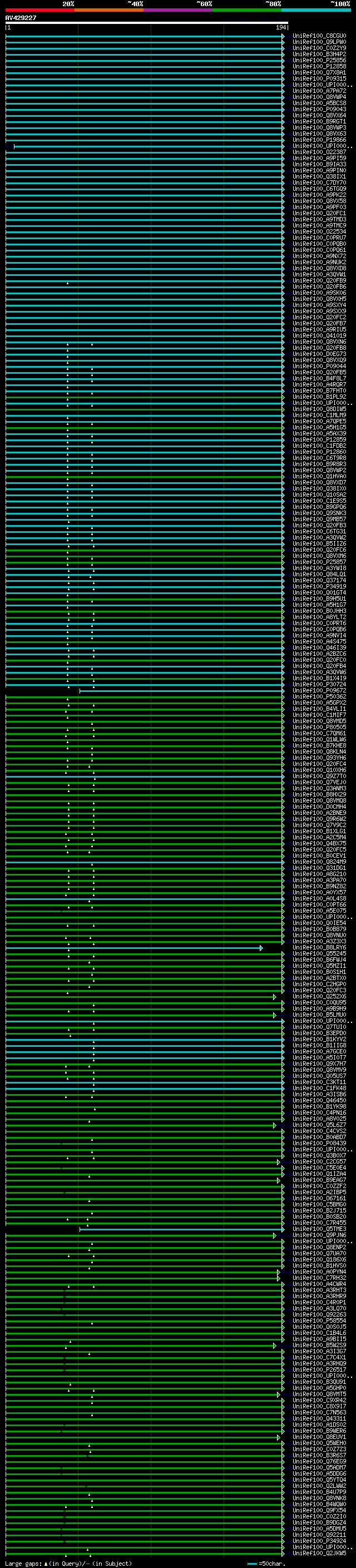Select the UniRef100_Q9Z7T0 label
This screenshot has height=1568, width=356.
pyautogui.click(x=319, y=776)
